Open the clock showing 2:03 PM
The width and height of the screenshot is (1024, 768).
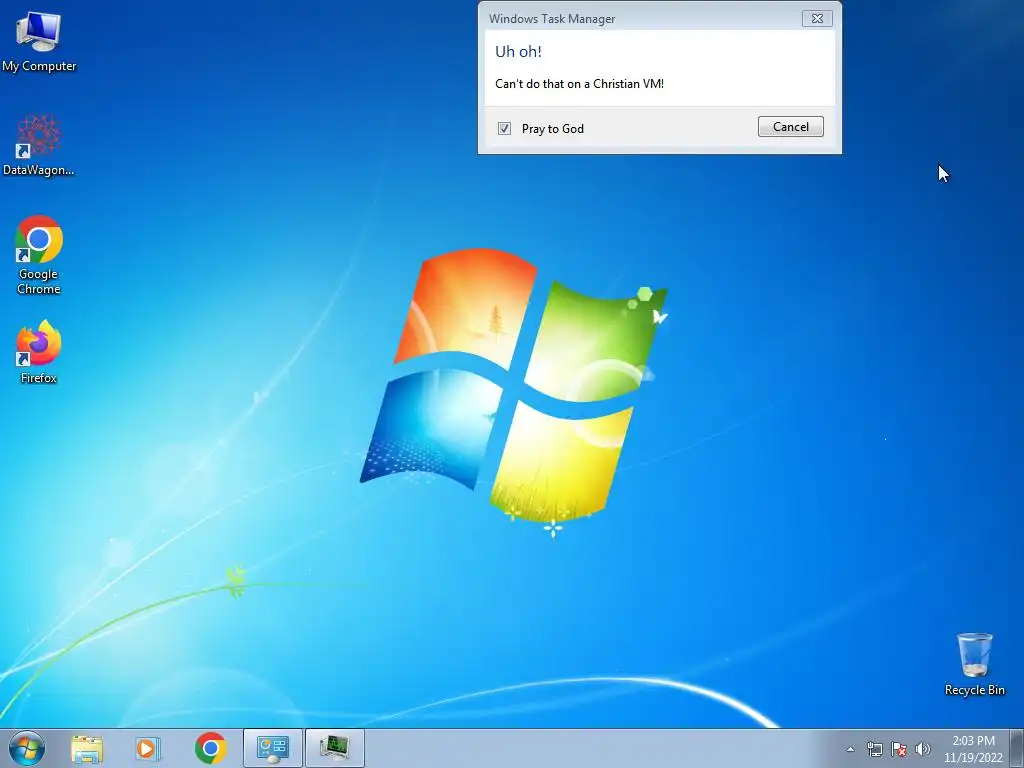click(973, 749)
